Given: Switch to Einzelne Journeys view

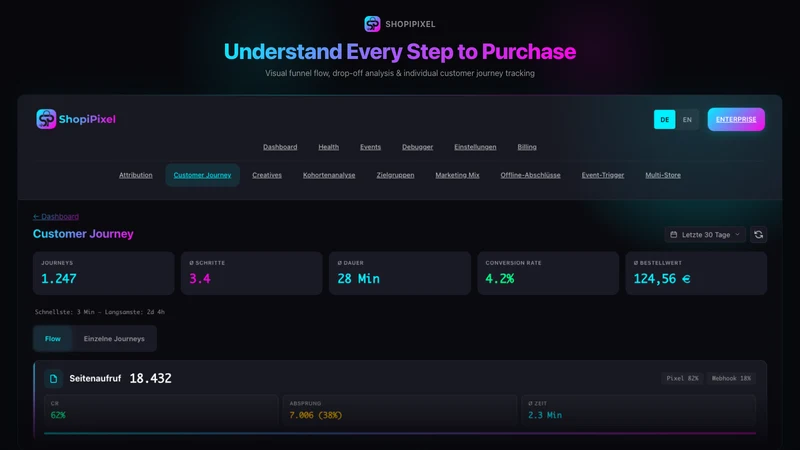Looking at the screenshot, I should 114,339.
